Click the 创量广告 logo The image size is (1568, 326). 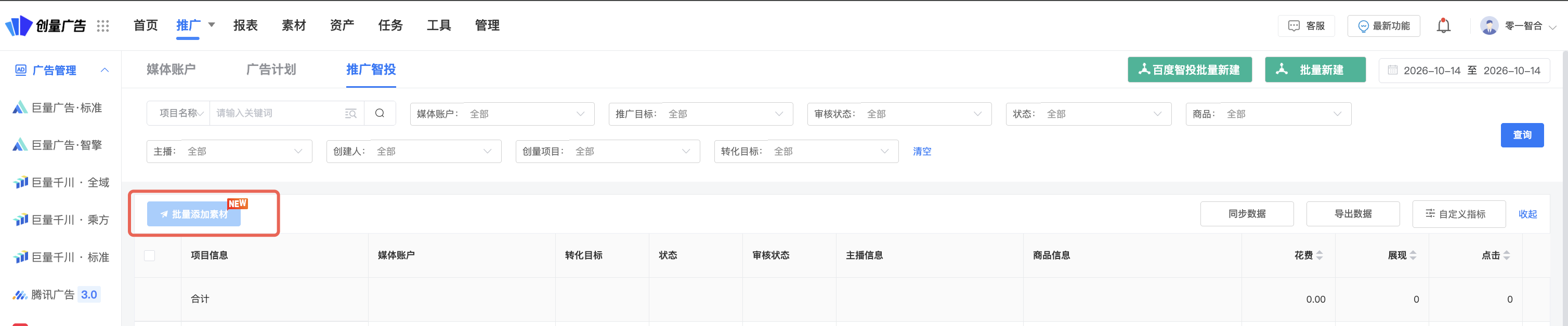(46, 25)
